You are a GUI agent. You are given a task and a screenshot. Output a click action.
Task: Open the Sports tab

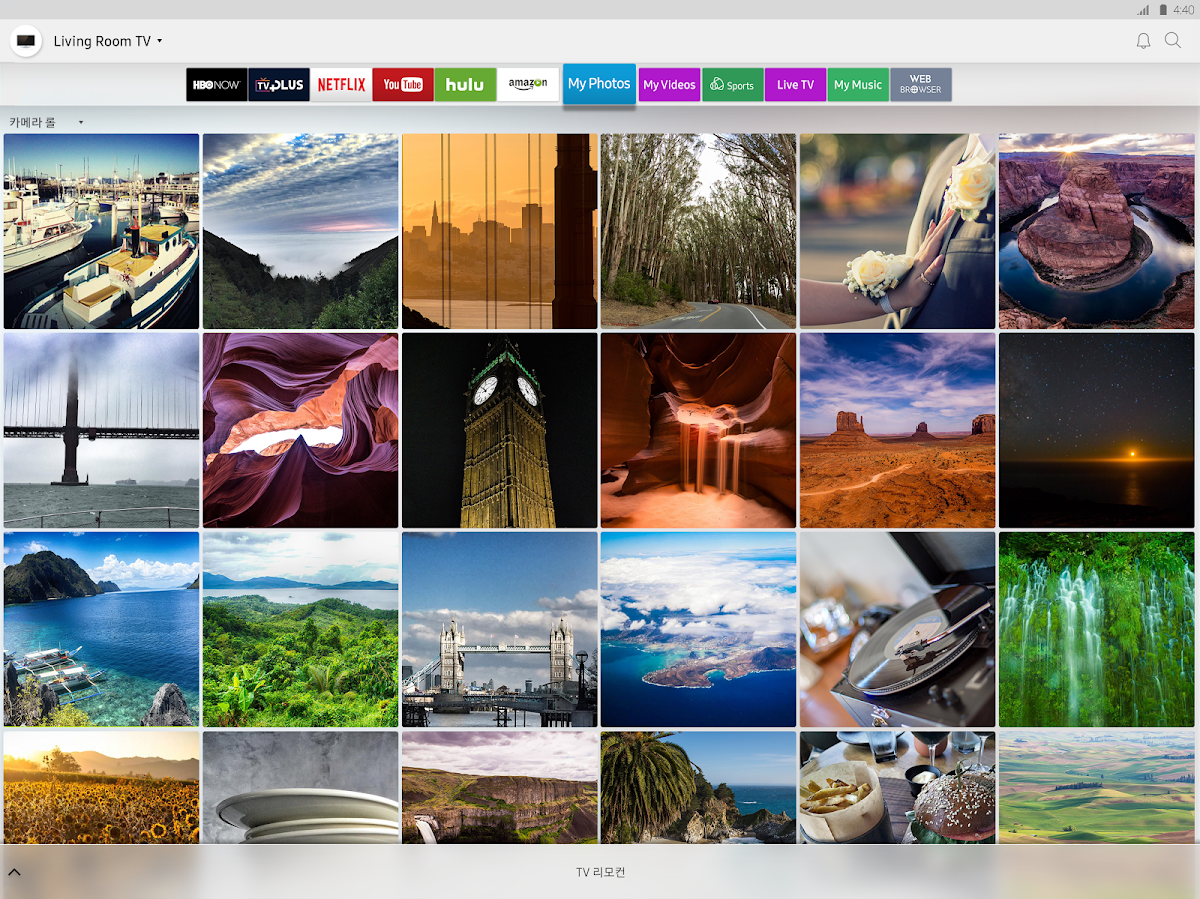pos(732,85)
